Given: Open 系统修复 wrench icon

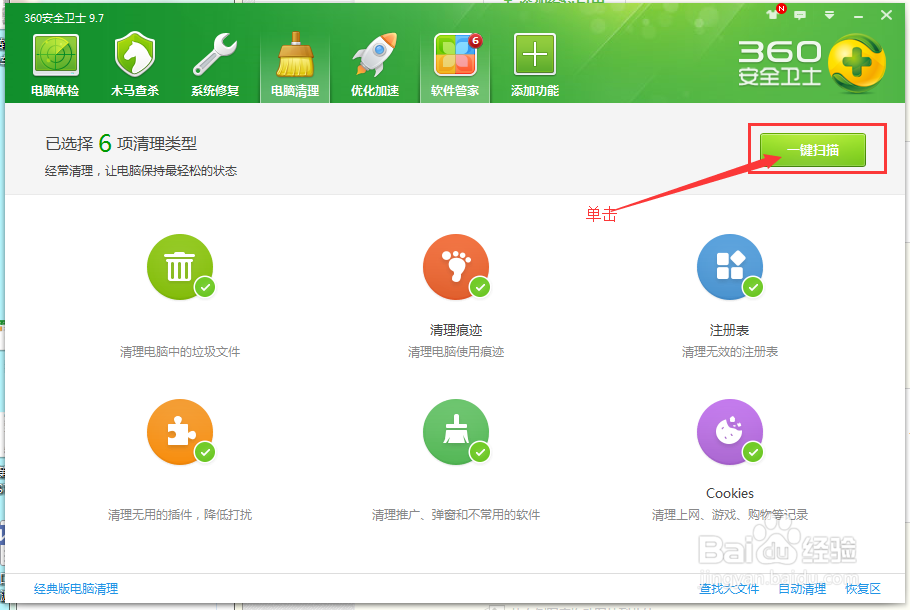Looking at the screenshot, I should pos(215,55).
